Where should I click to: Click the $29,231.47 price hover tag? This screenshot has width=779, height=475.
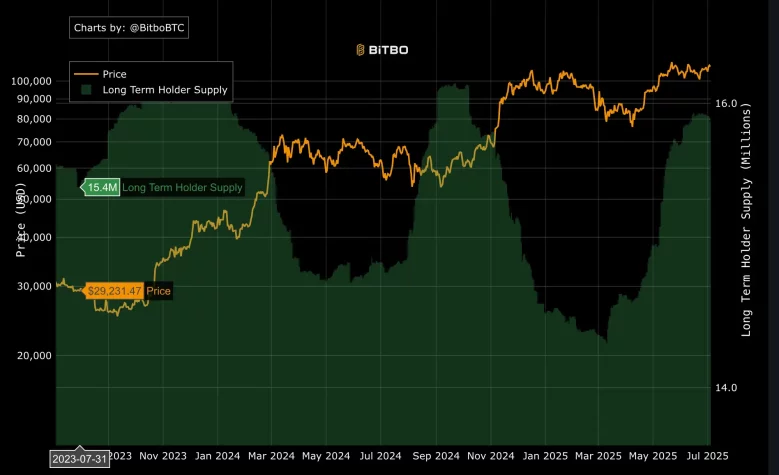115,291
